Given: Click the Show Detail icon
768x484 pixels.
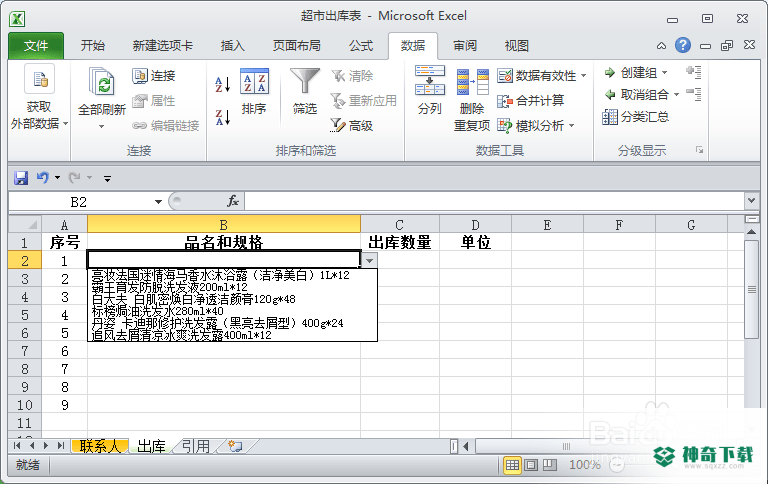Looking at the screenshot, I should pyautogui.click(x=694, y=73).
